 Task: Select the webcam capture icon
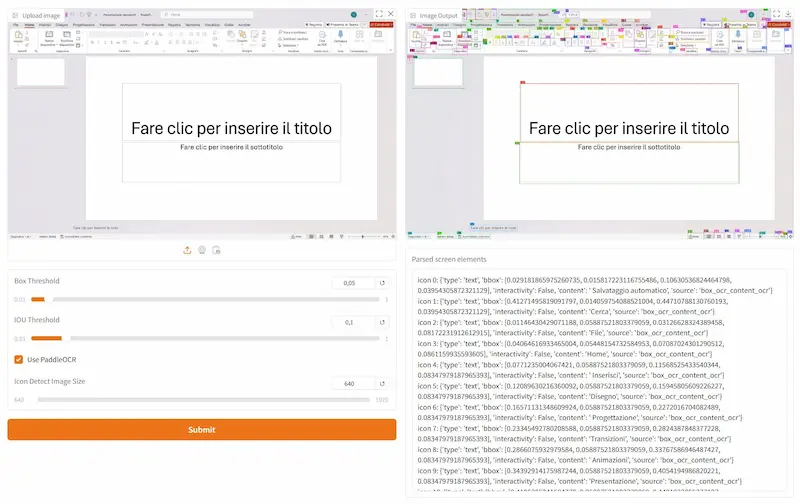click(202, 250)
